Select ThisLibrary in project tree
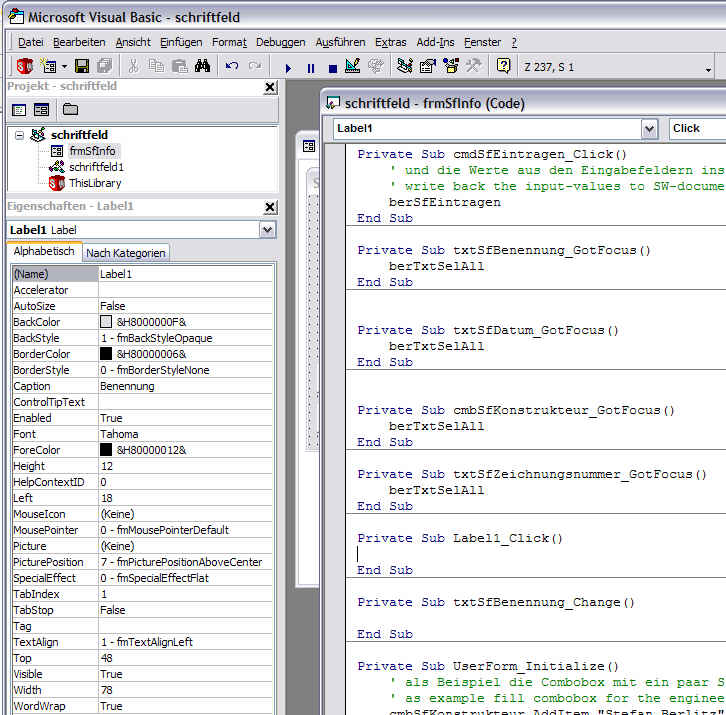The image size is (726, 715). click(x=96, y=183)
